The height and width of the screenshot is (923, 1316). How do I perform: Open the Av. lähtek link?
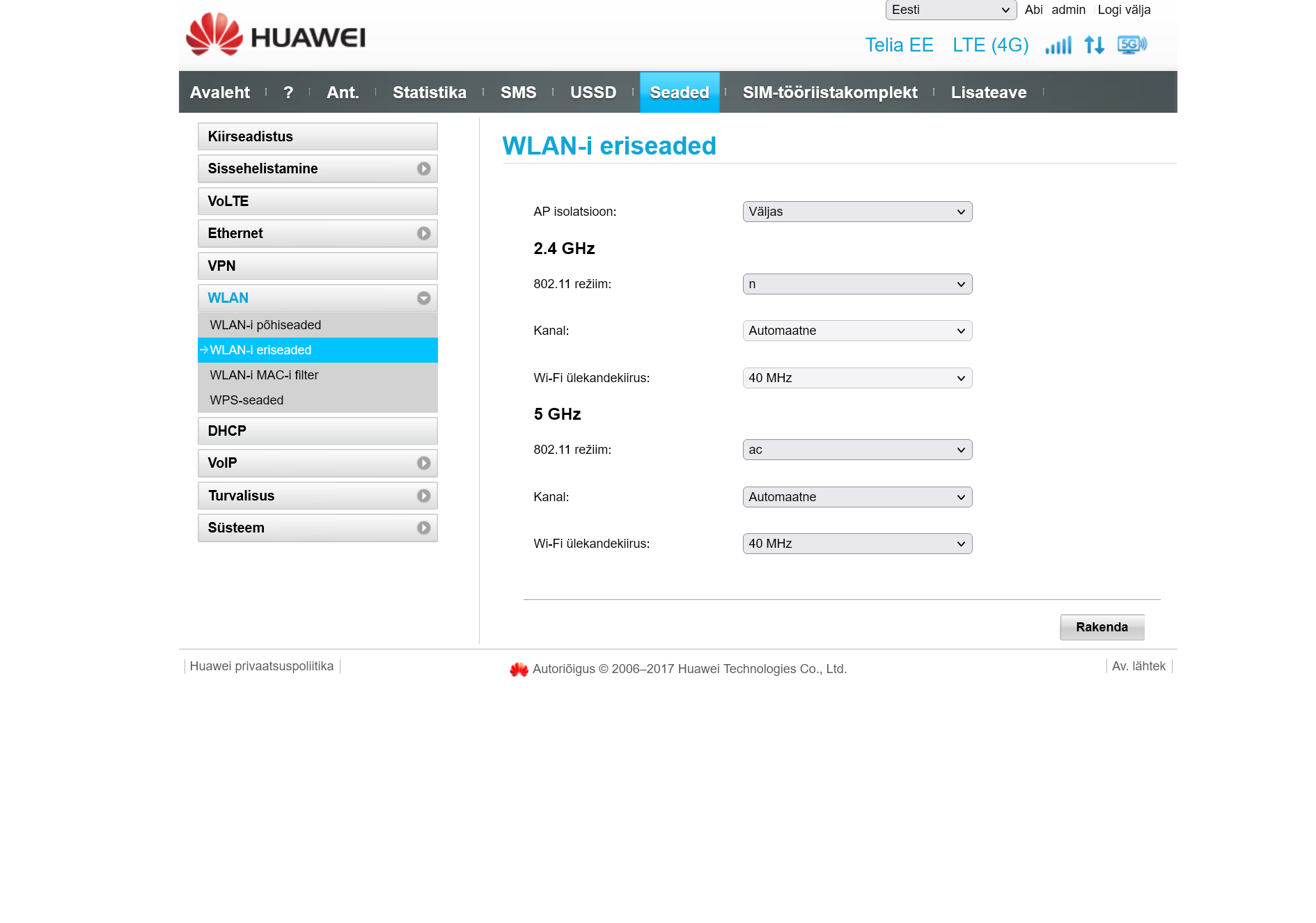coord(1138,666)
